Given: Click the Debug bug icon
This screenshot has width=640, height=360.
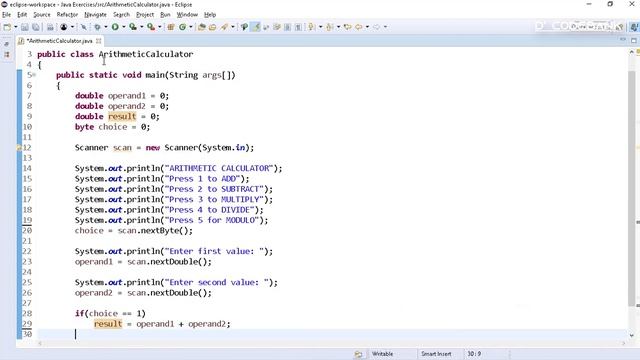Looking at the screenshot, I should click(x=98, y=27).
